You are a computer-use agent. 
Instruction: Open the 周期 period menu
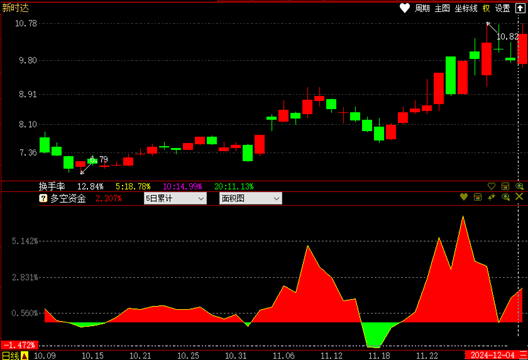coord(422,8)
